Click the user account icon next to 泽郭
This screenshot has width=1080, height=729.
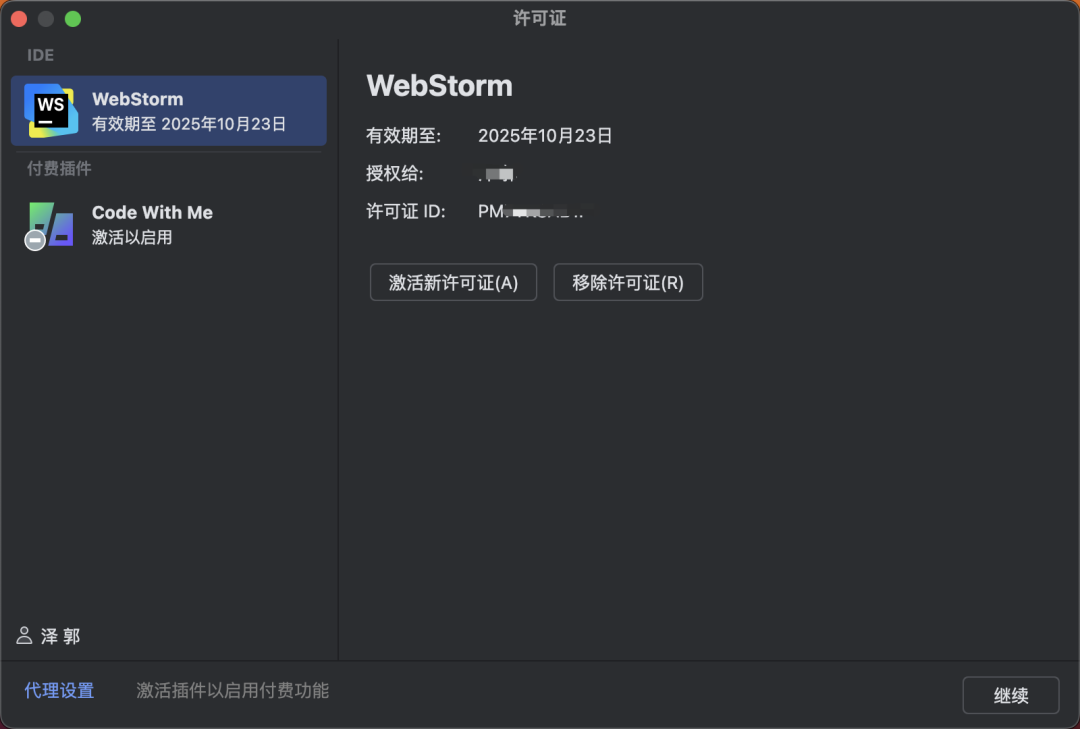(24, 635)
